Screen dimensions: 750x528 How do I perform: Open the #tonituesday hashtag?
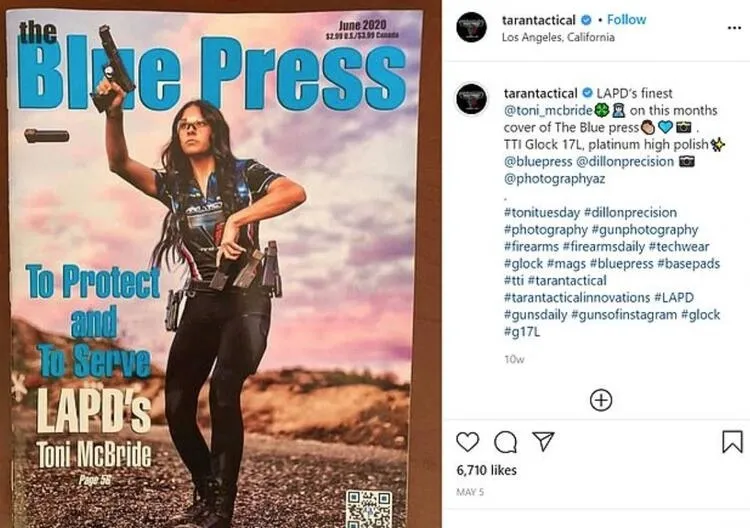(542, 212)
